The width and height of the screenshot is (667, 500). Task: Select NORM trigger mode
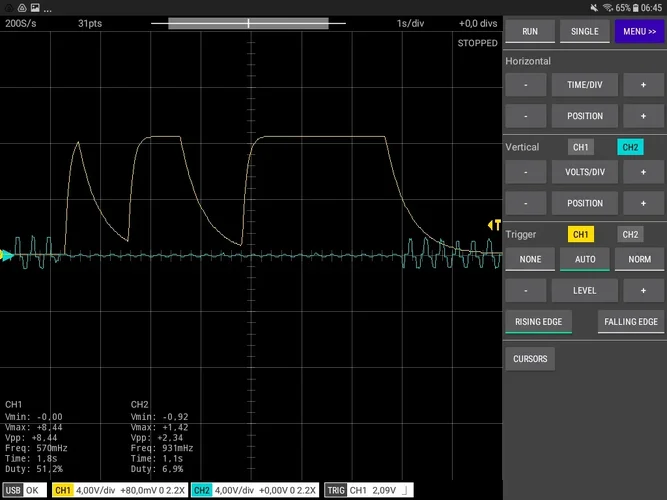(639, 260)
